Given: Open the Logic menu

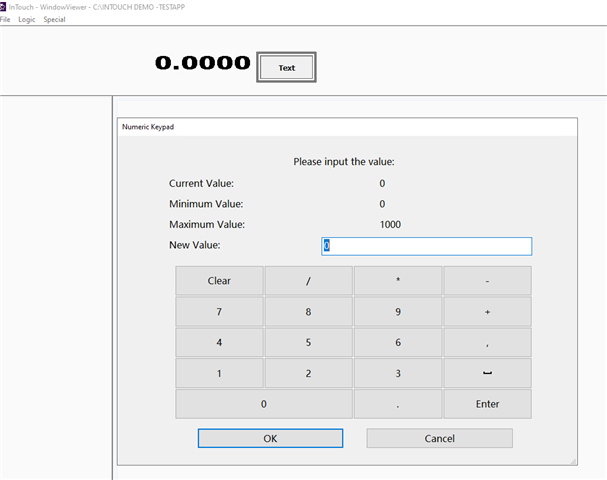Looking at the screenshot, I should (x=27, y=19).
